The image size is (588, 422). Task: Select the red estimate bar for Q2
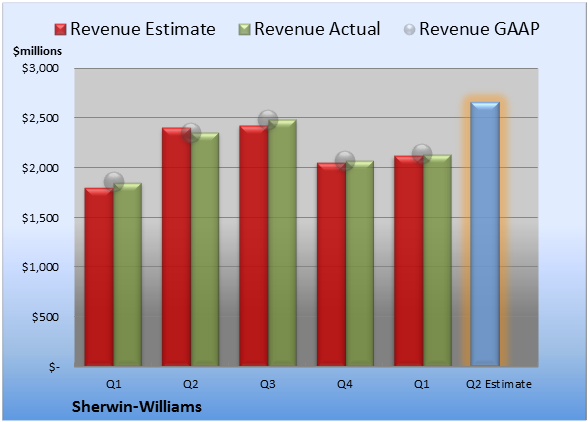176,247
